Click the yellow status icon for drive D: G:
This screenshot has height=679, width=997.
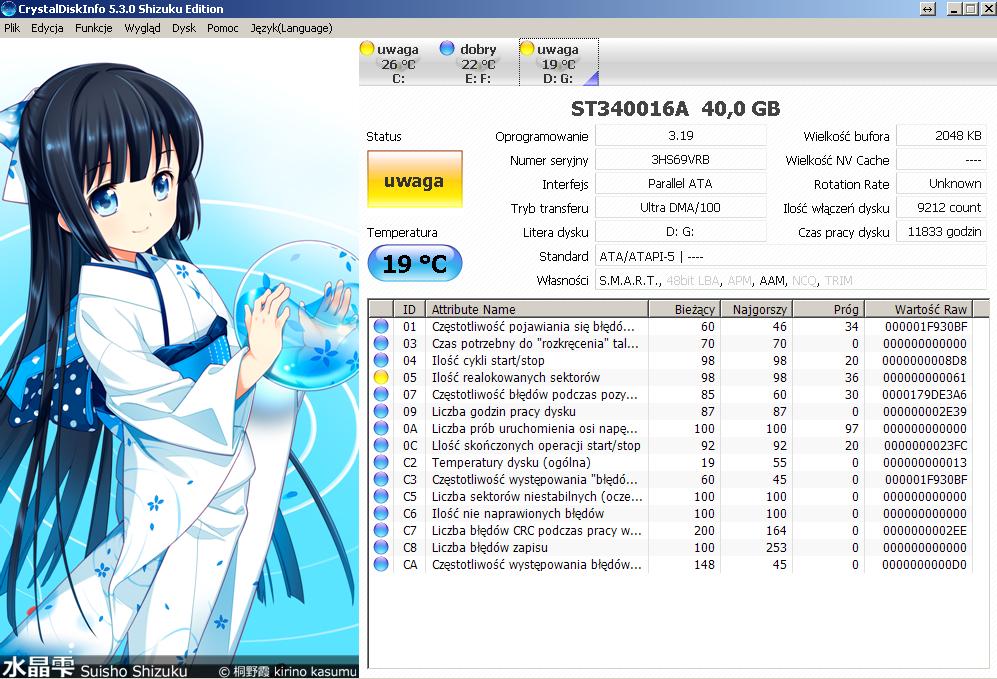coord(527,48)
